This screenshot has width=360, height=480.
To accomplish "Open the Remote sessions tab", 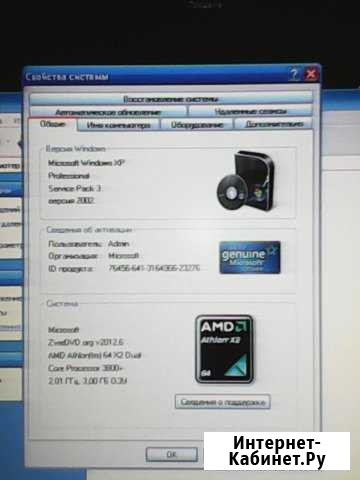I will (x=250, y=111).
